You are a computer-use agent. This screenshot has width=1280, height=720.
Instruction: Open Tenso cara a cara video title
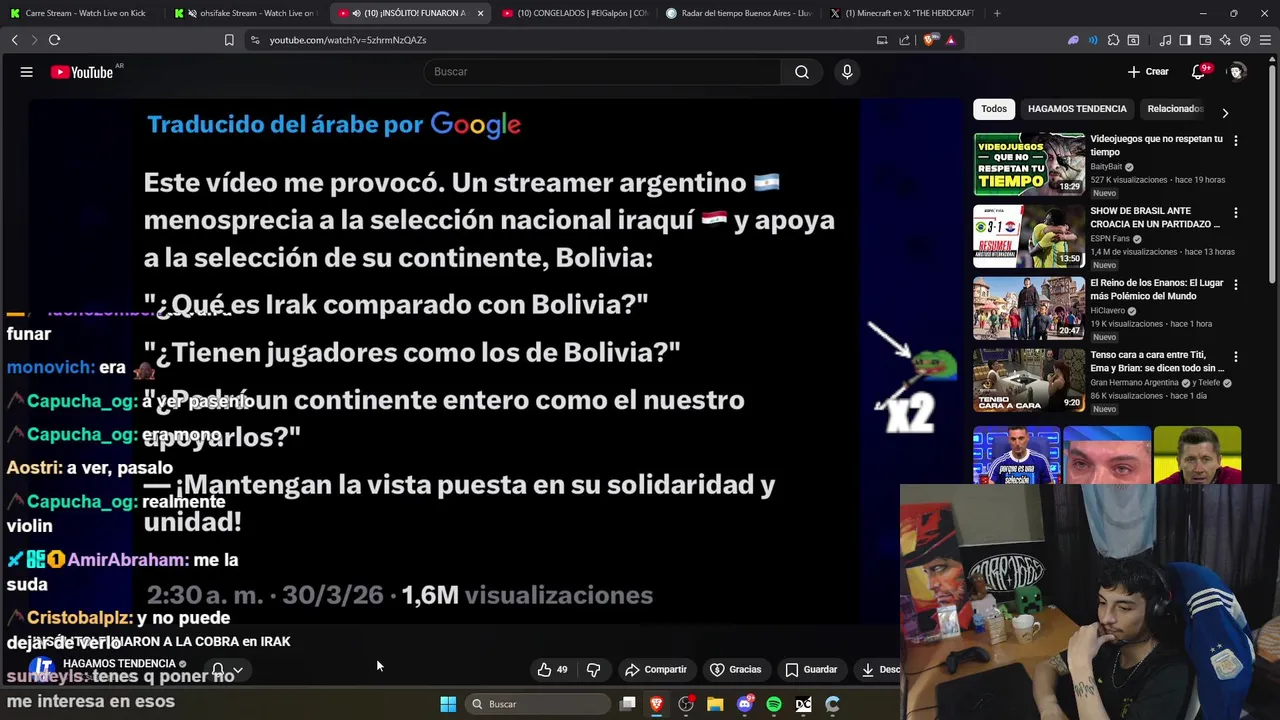pyautogui.click(x=1157, y=361)
